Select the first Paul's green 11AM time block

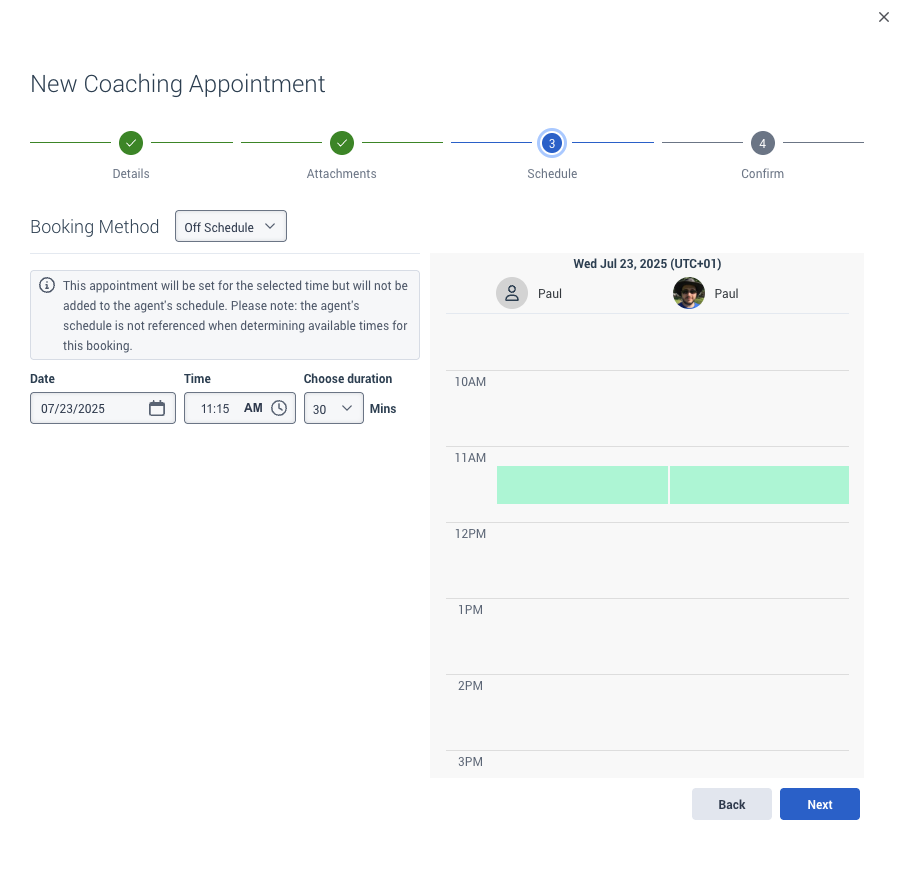582,485
